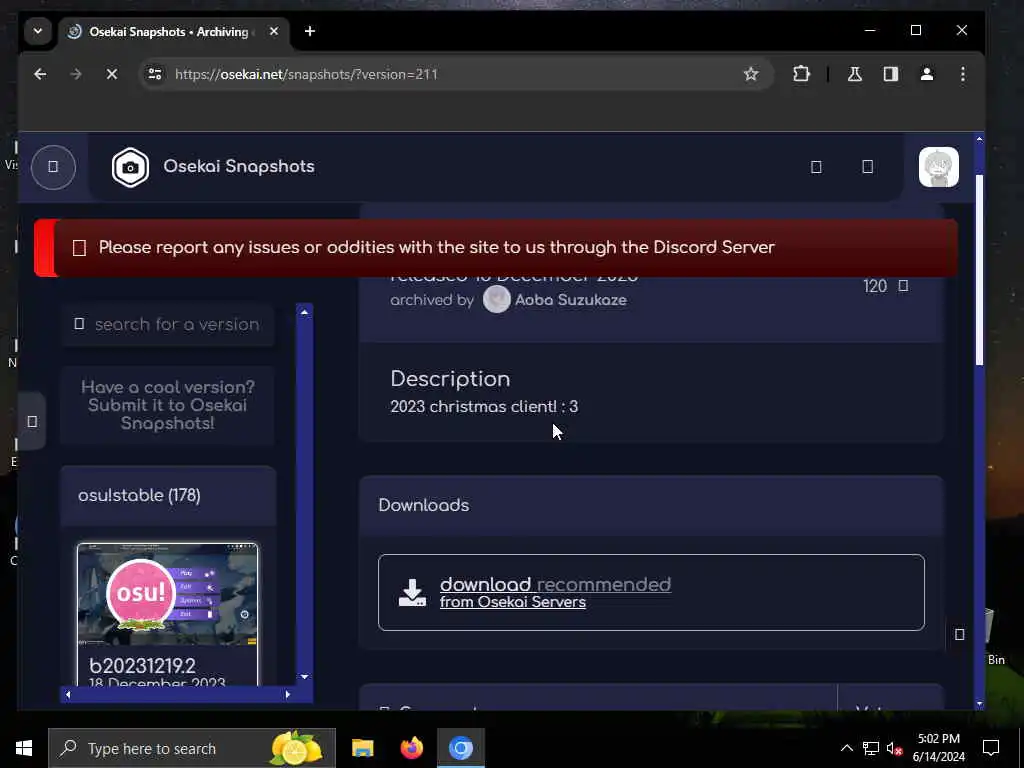Expand the osu!stable (178) group
Viewport: 1024px width, 768px height.
168,495
